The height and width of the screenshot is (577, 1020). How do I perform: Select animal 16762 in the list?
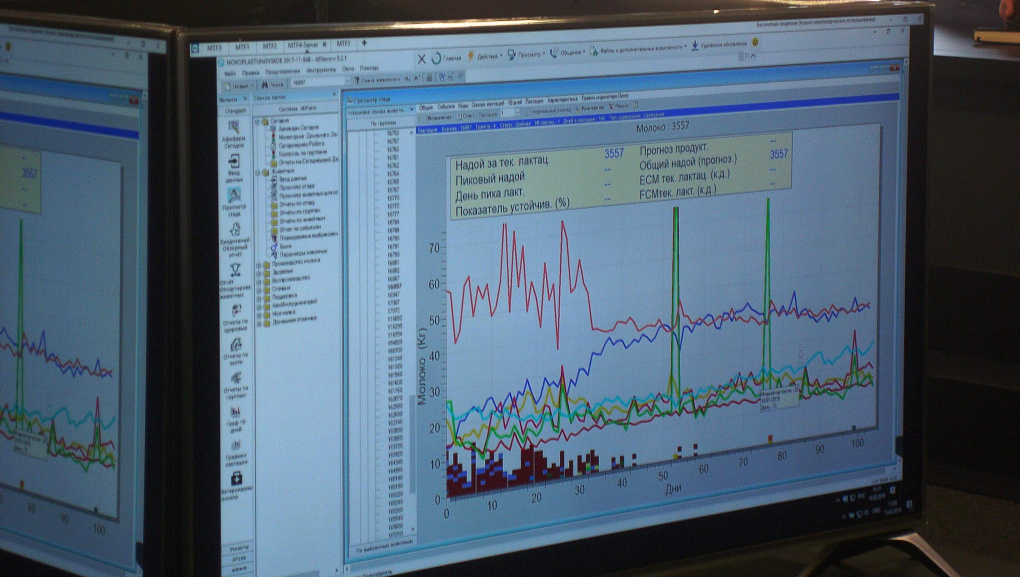coord(393,166)
